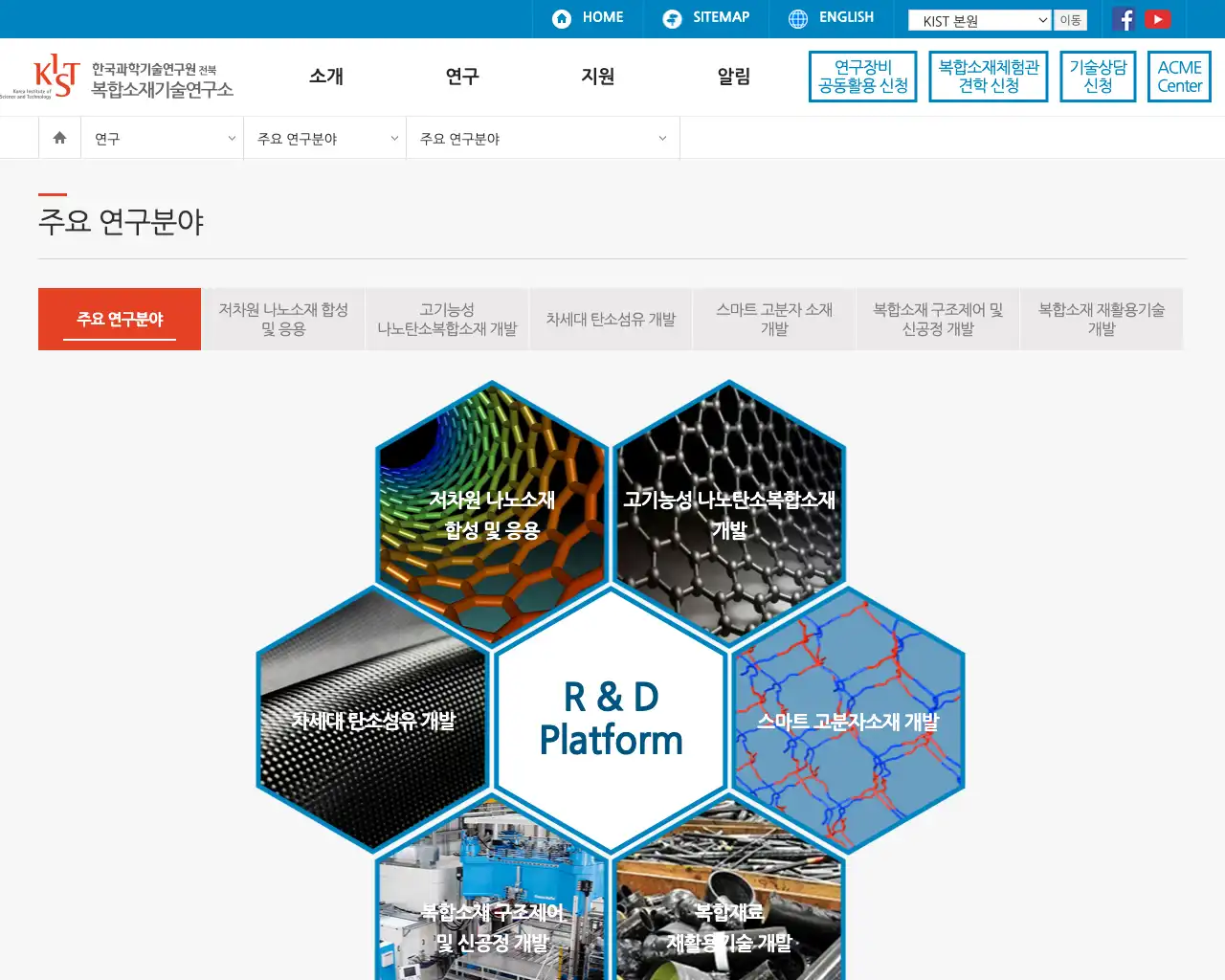Click 복합소재체험관 견학 신청 button

coord(989,77)
